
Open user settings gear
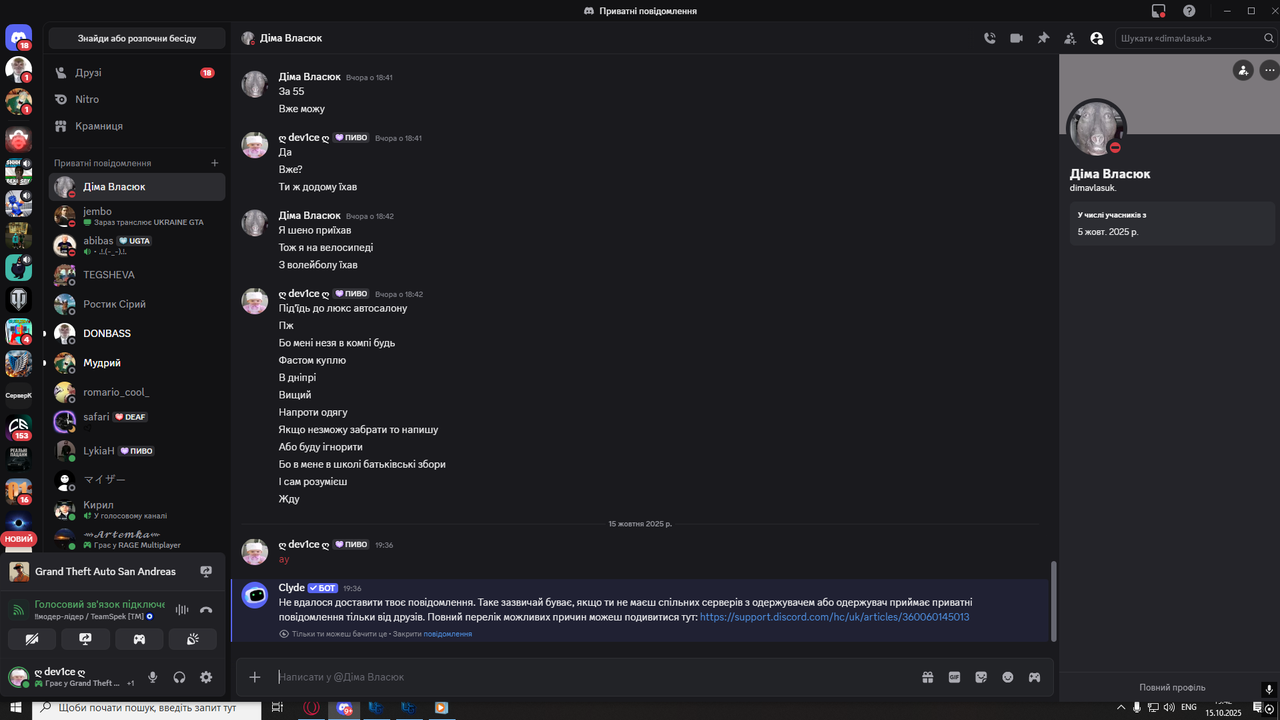tap(206, 677)
